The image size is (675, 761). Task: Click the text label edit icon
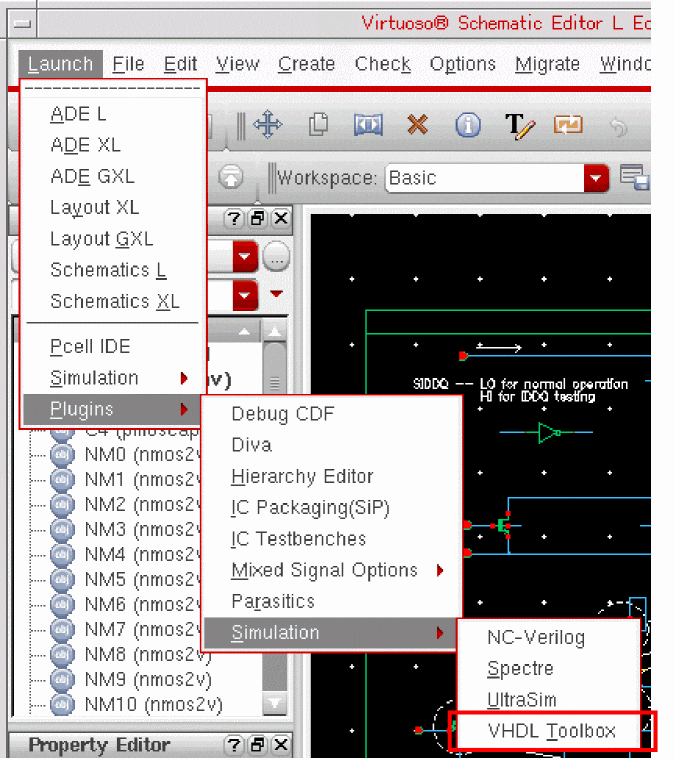pyautogui.click(x=520, y=126)
